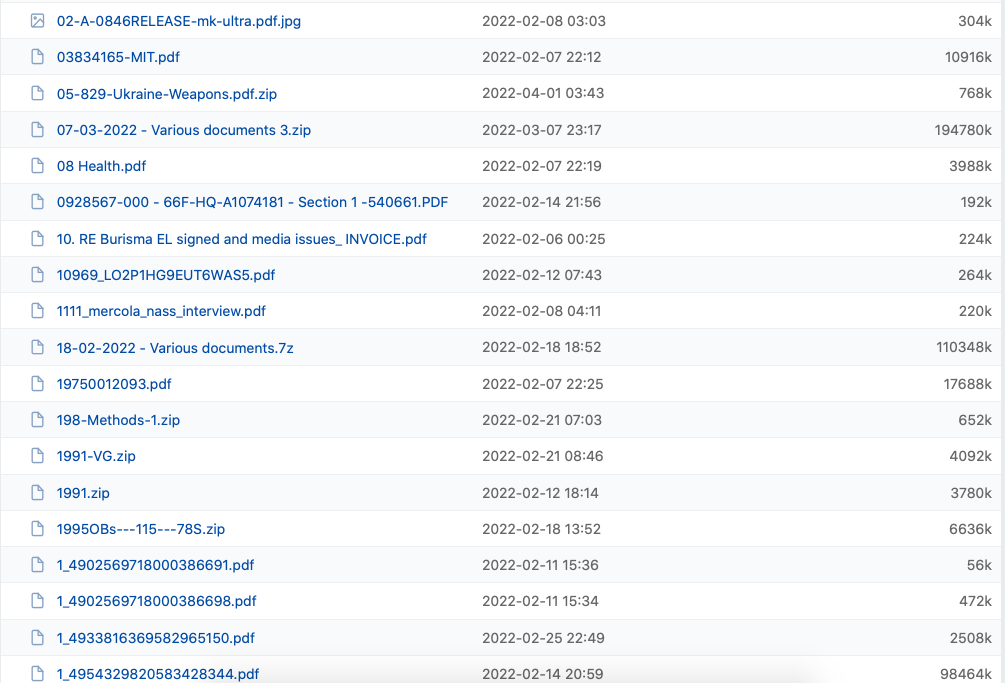This screenshot has width=1005, height=683.
Task: Click the file icon beside 1_4933816369582965150.pdf
Action: (x=37, y=638)
